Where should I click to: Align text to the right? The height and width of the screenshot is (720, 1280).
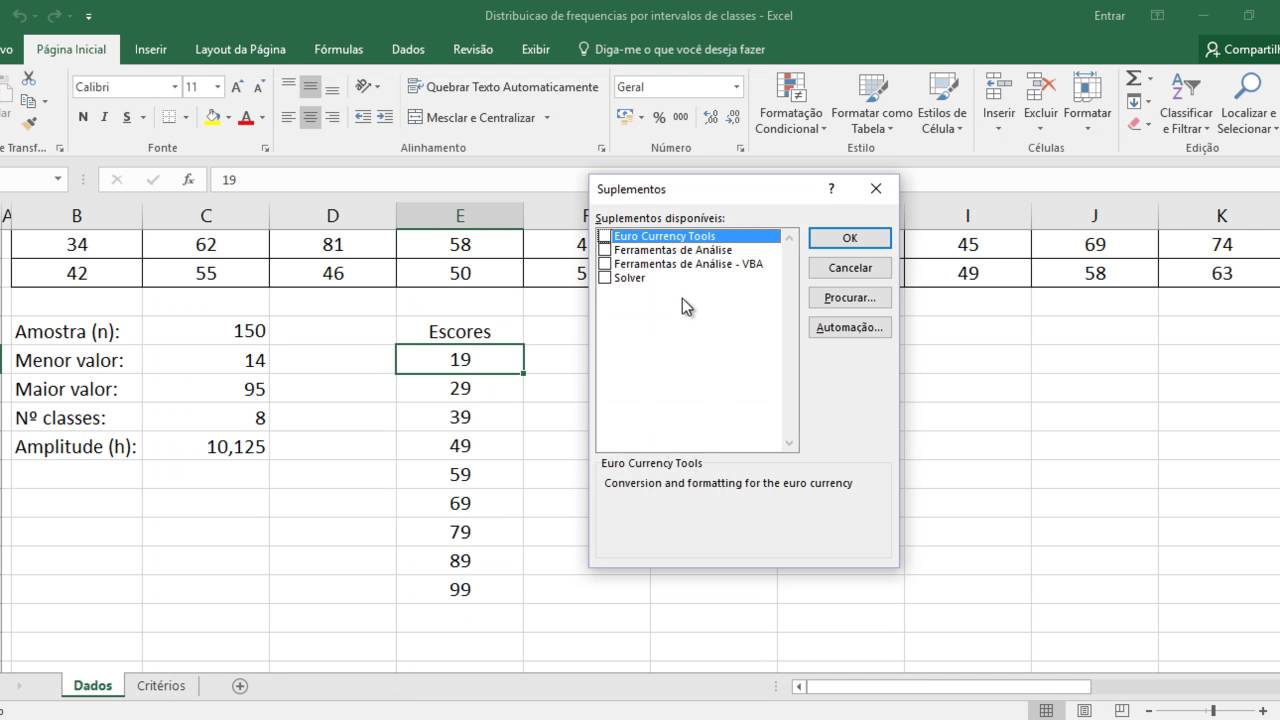coord(333,117)
